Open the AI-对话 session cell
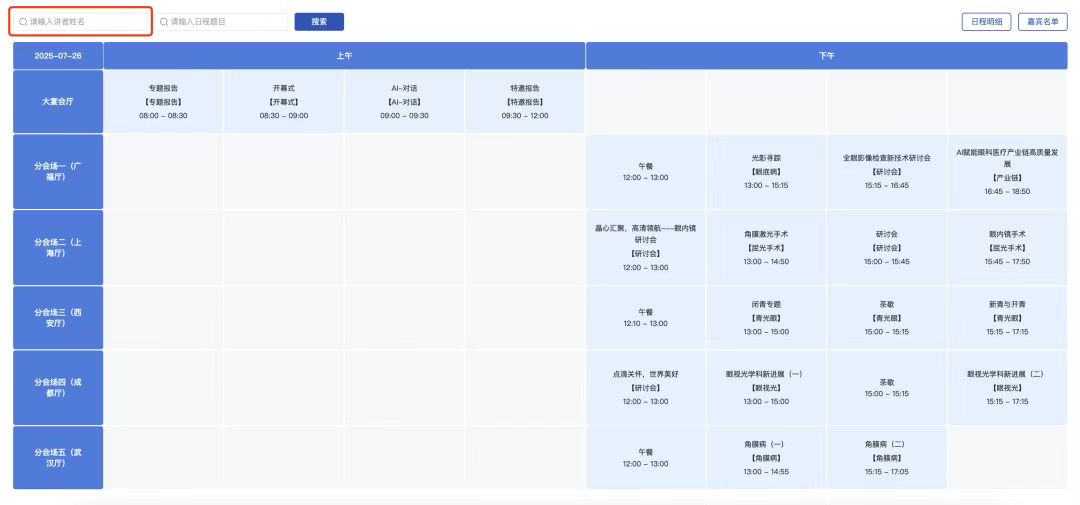 404,101
